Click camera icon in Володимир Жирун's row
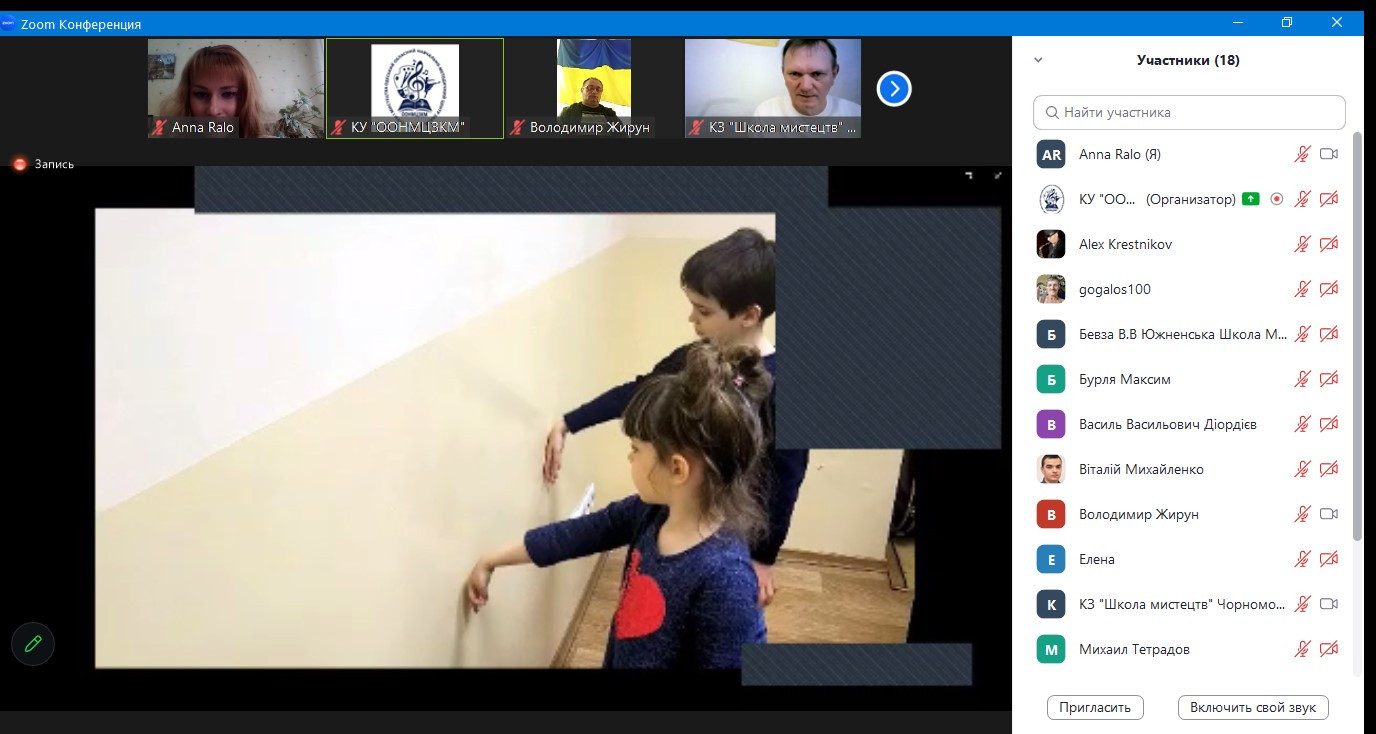 click(x=1329, y=514)
